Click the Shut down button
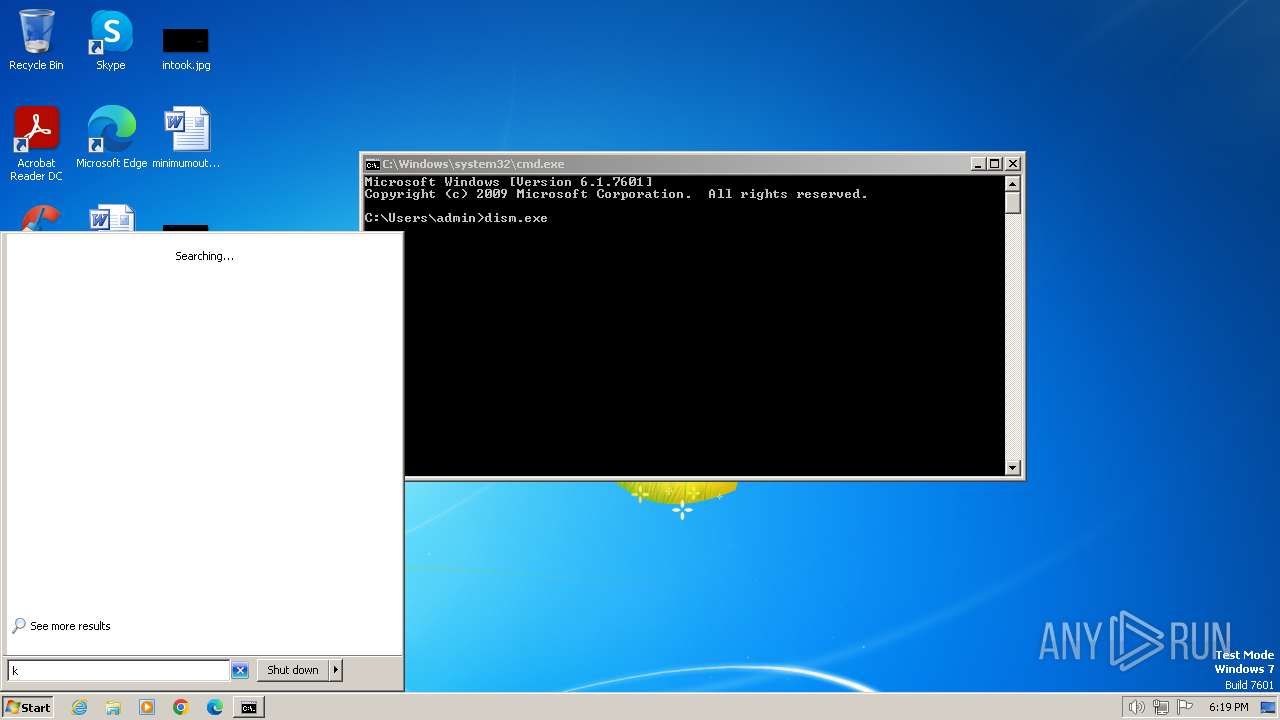The width and height of the screenshot is (1280, 720). click(x=293, y=670)
